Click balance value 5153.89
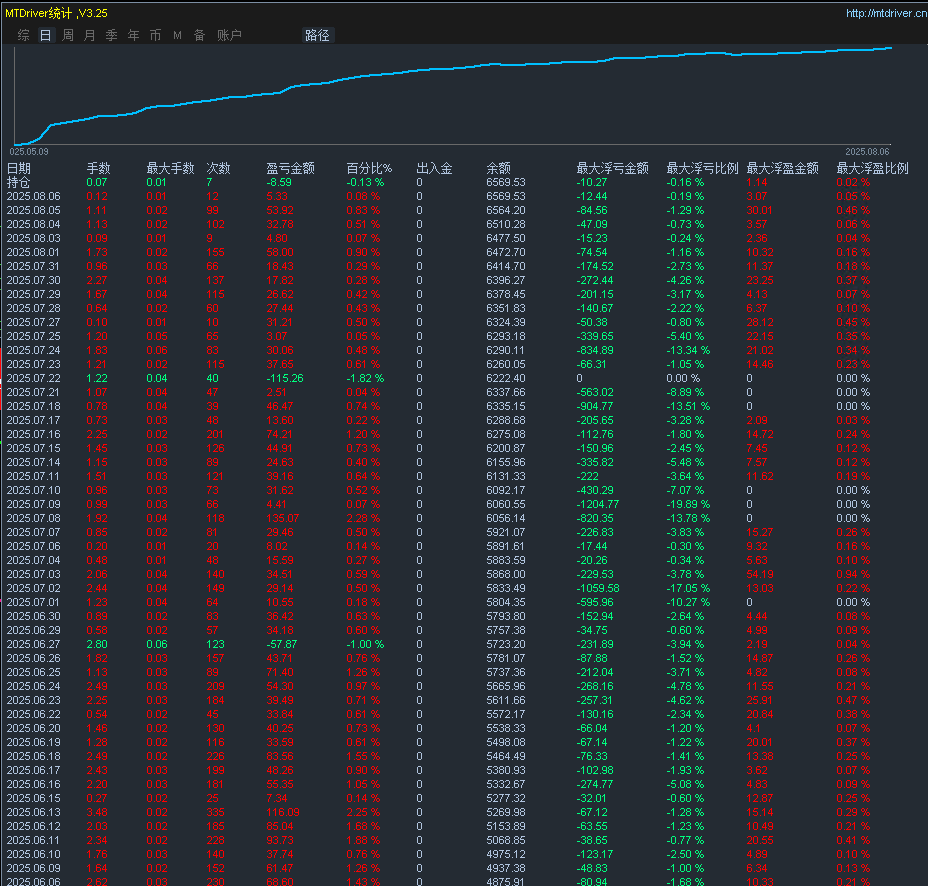Image resolution: width=928 pixels, height=886 pixels. [506, 826]
